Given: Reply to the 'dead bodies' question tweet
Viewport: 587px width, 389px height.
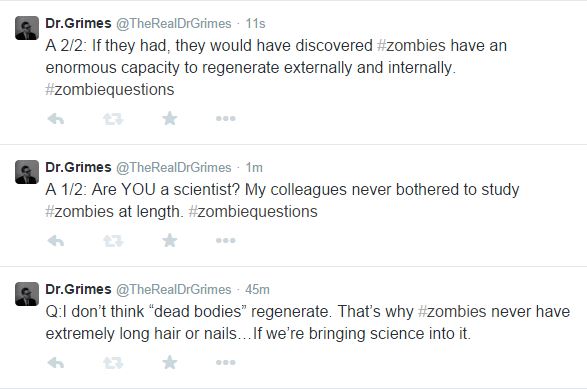Looking at the screenshot, I should [56, 363].
